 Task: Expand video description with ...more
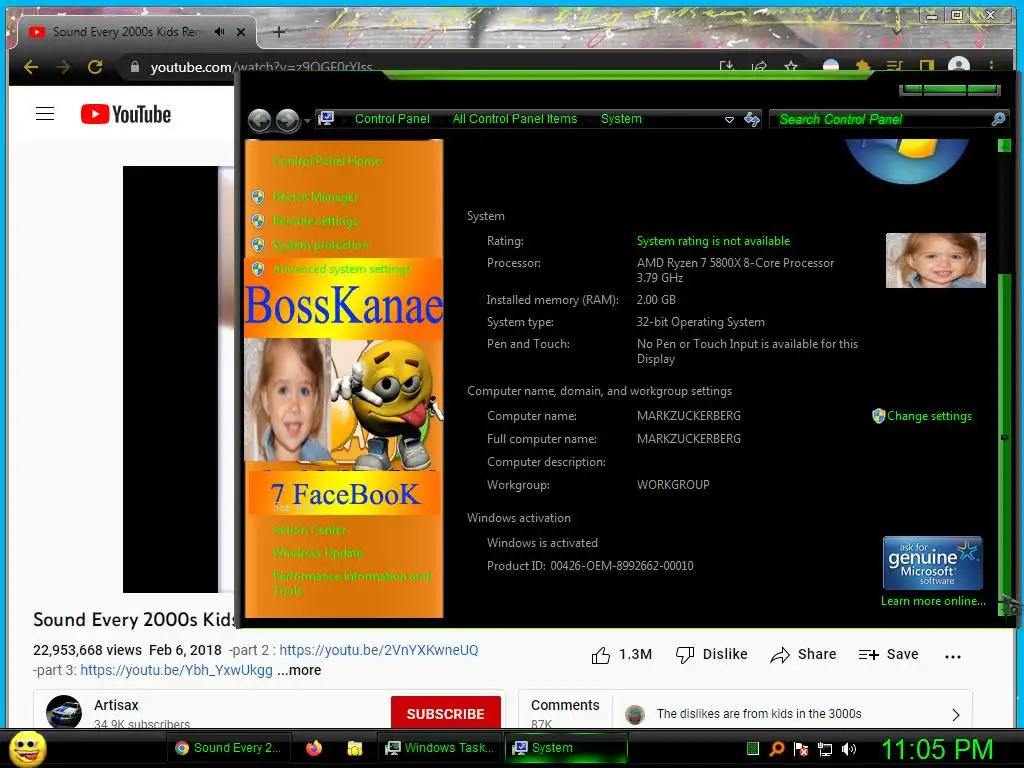tap(299, 670)
